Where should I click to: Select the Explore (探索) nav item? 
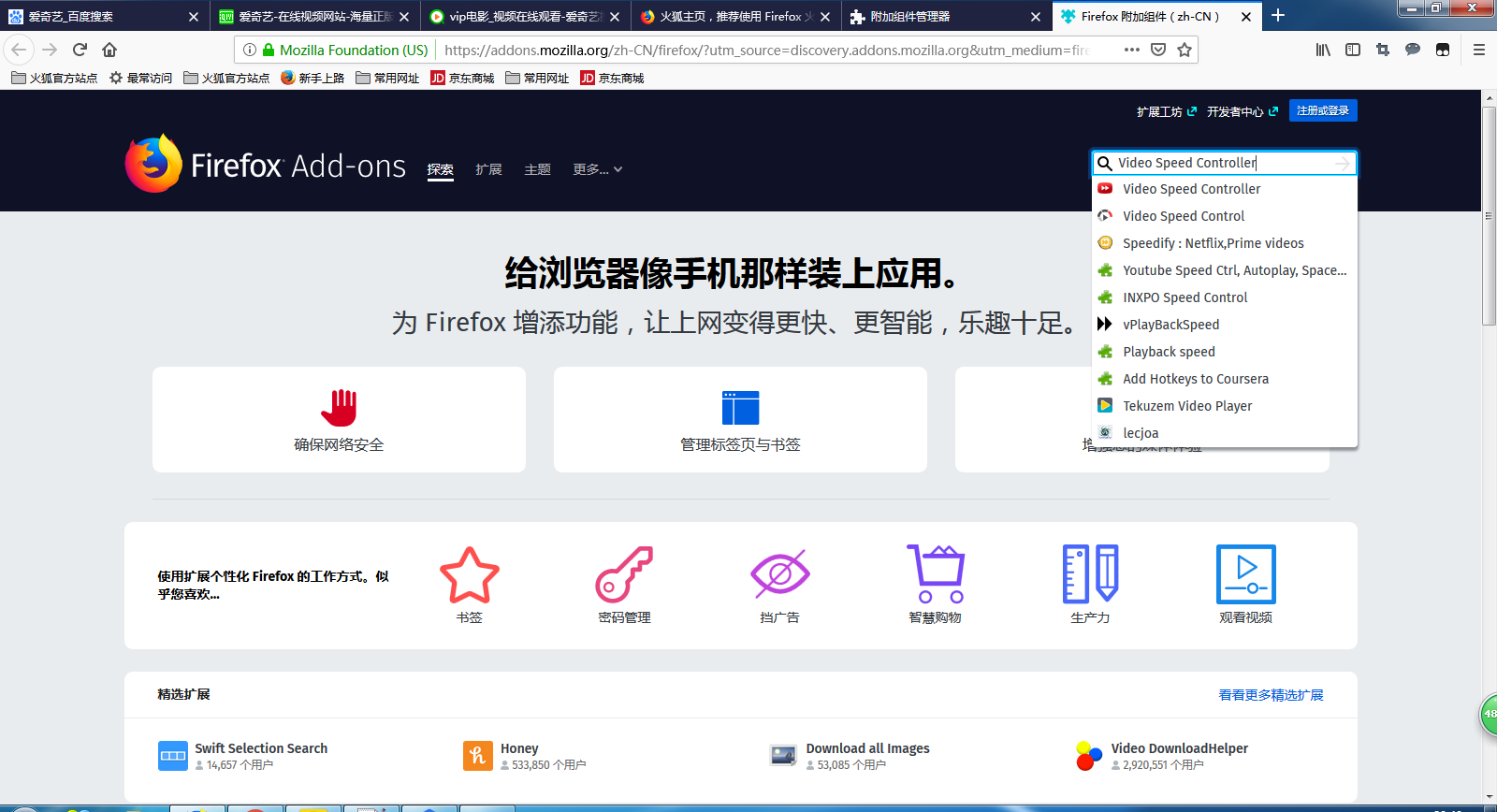point(440,169)
